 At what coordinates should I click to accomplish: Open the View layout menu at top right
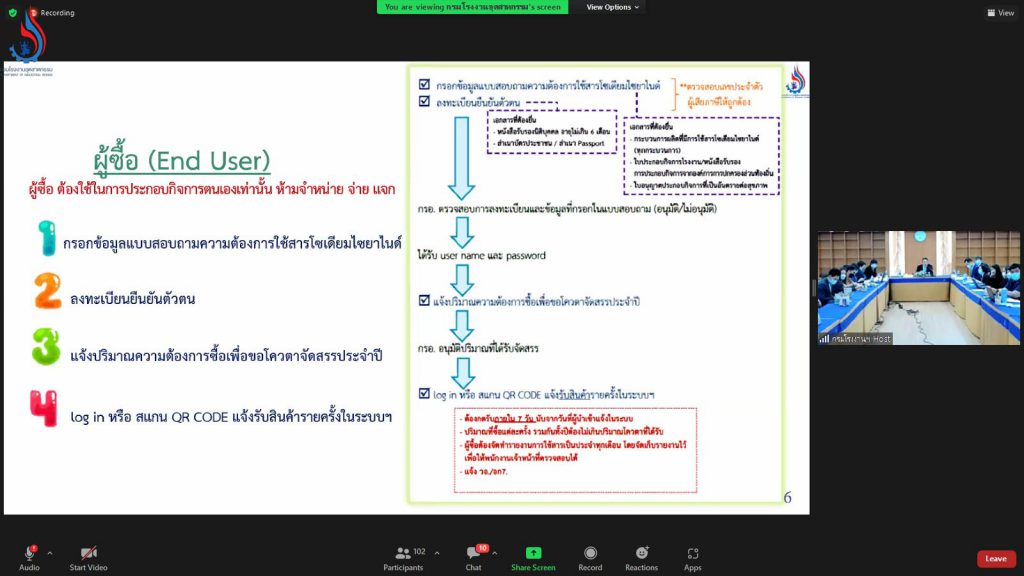click(x=1000, y=13)
